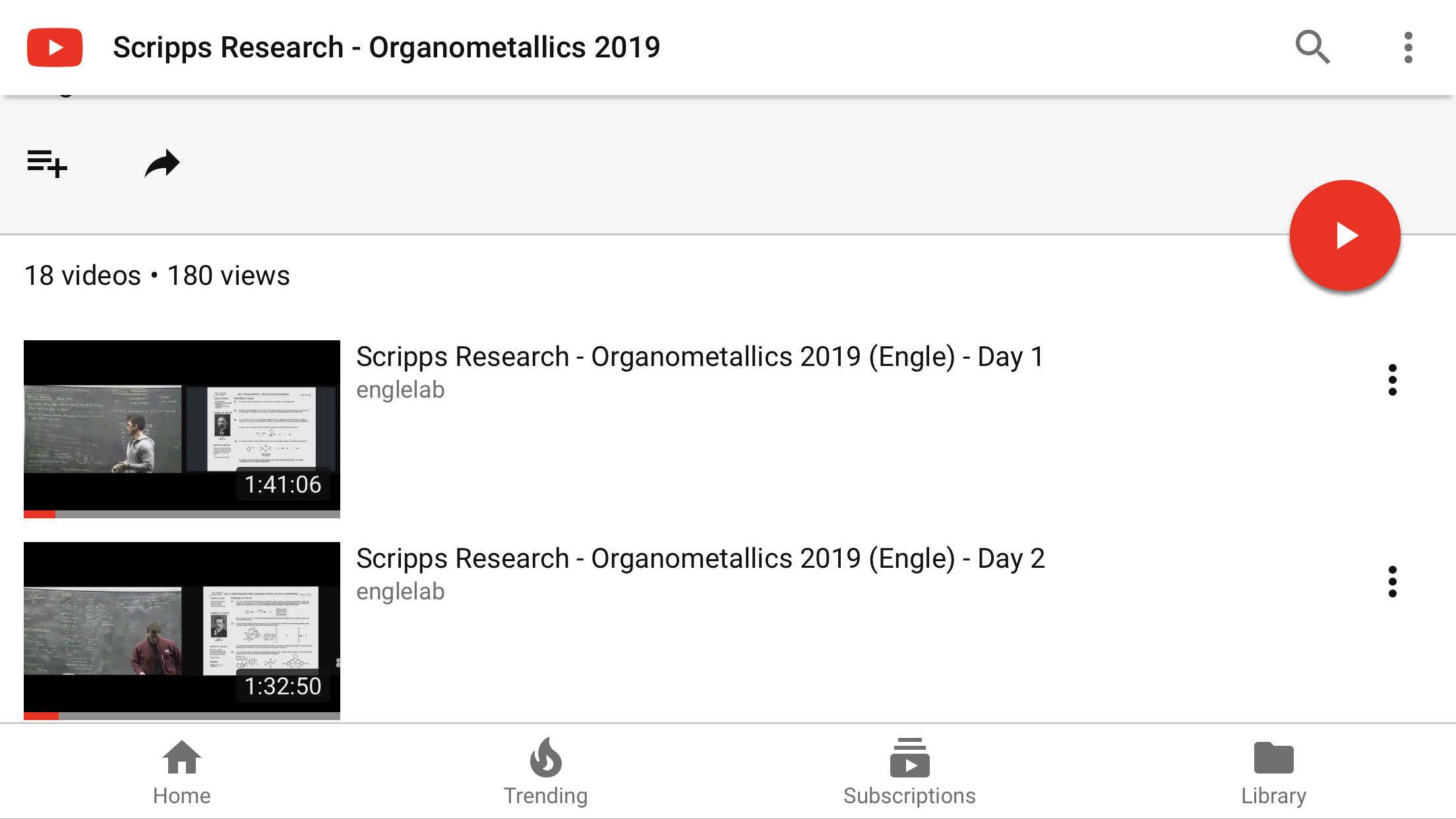Open Subscriptions tab
The width and height of the screenshot is (1456, 819).
coord(909,772)
